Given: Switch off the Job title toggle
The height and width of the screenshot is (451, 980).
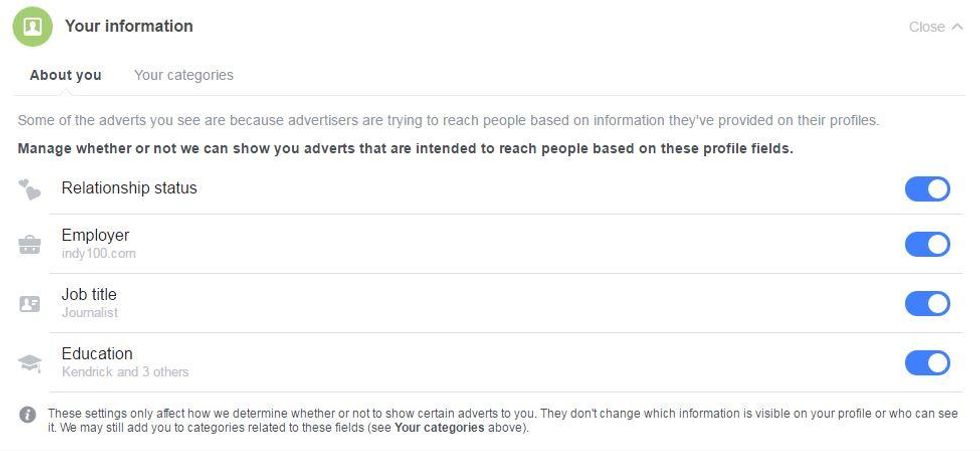Looking at the screenshot, I should point(928,304).
